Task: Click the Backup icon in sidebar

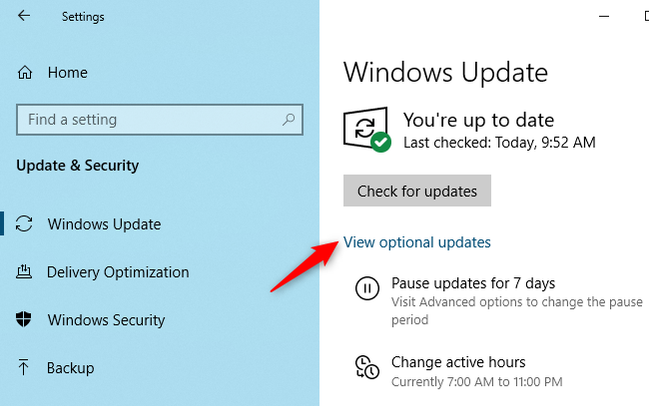Action: (x=26, y=368)
